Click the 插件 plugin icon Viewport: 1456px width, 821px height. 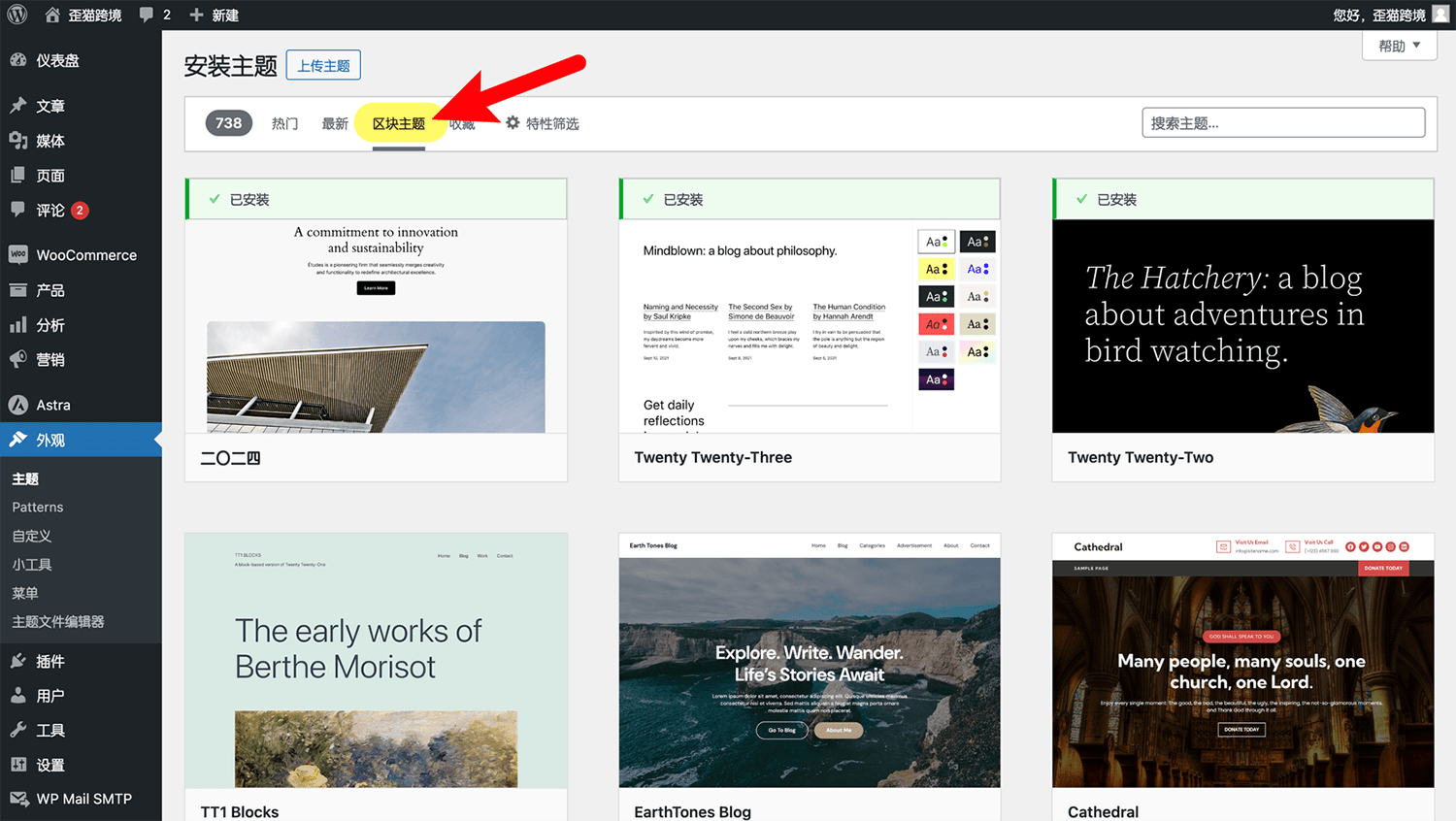pos(18,661)
